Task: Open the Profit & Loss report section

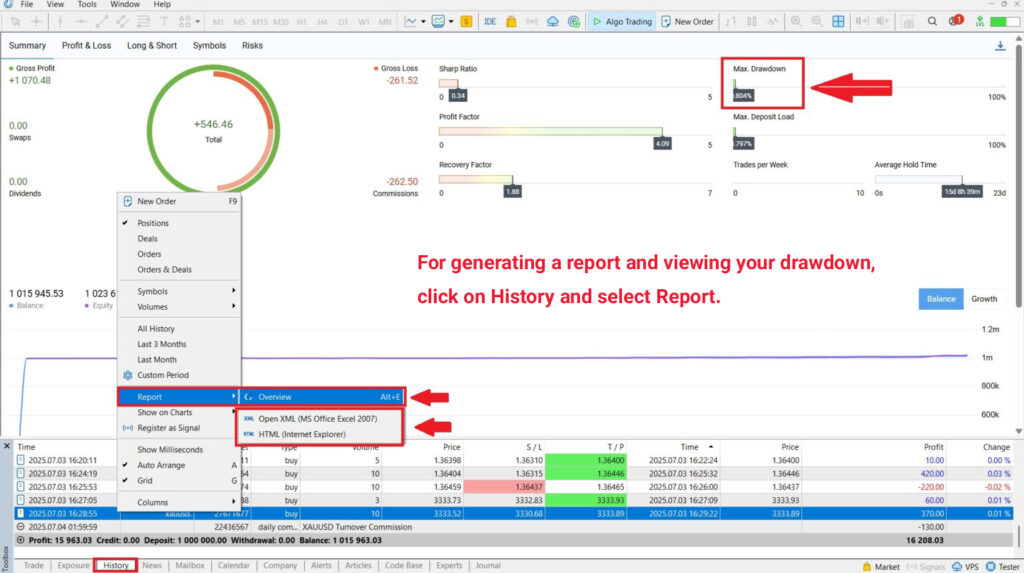Action: click(x=87, y=45)
